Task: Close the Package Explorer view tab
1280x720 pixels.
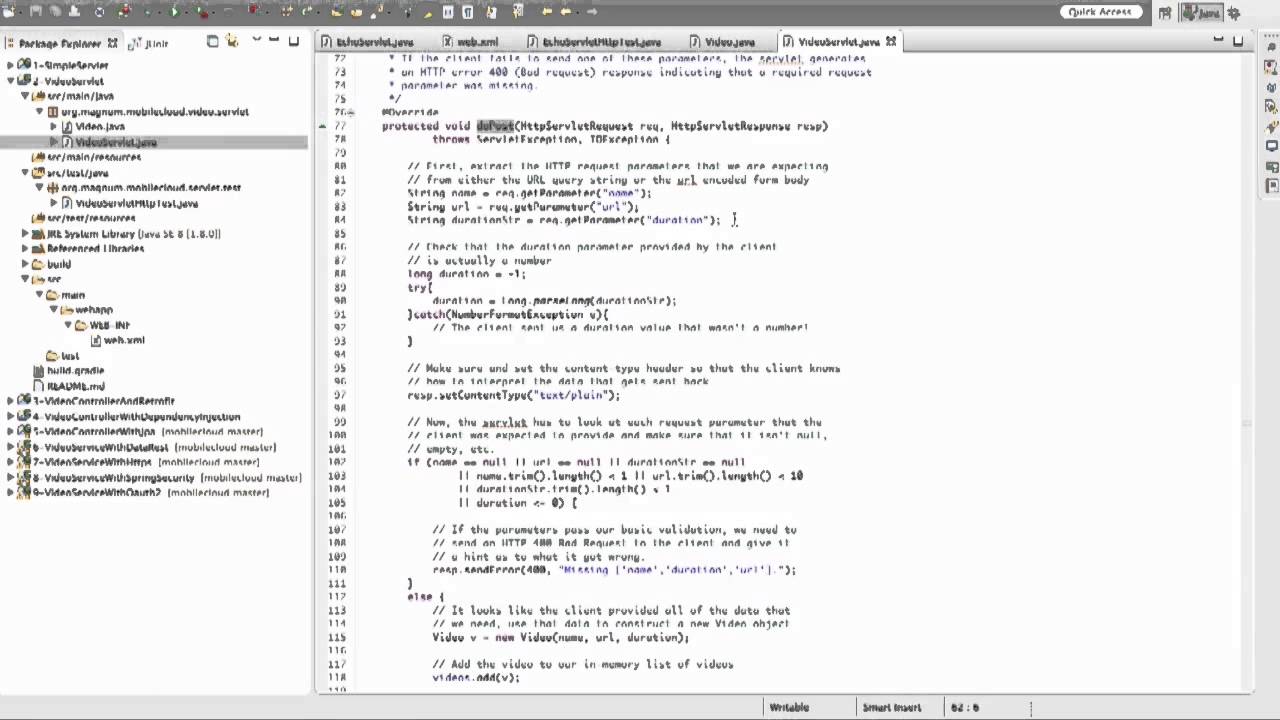Action: (x=112, y=43)
